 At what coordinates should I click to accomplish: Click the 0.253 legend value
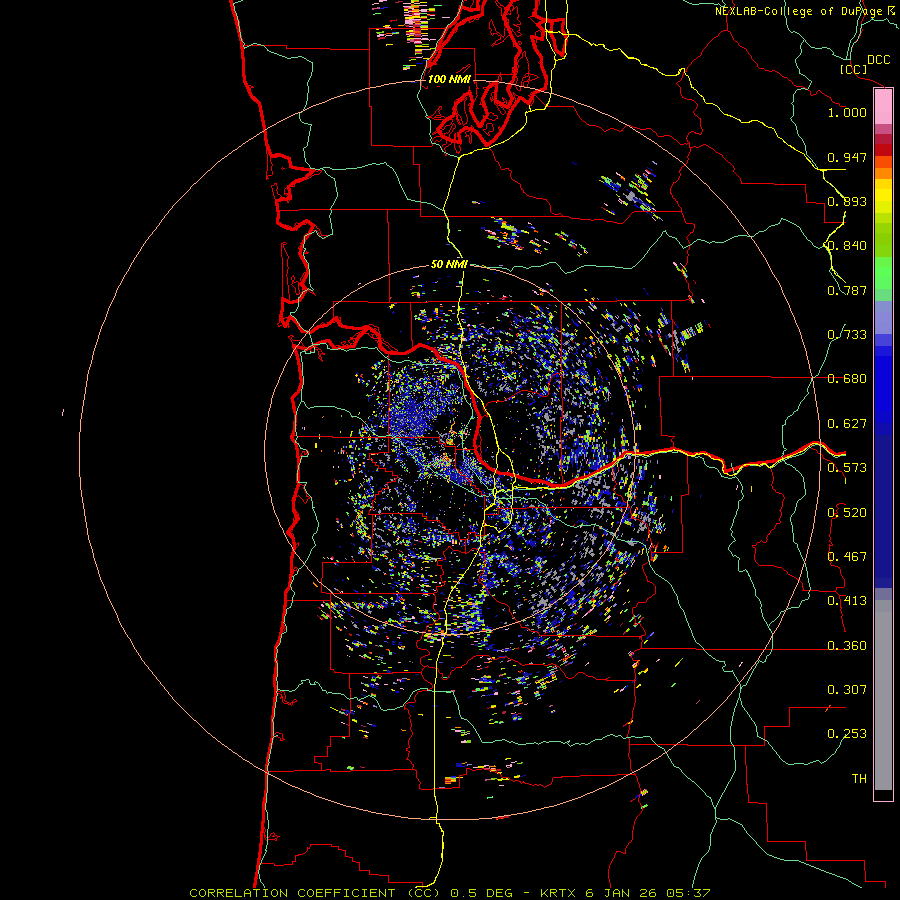[847, 734]
